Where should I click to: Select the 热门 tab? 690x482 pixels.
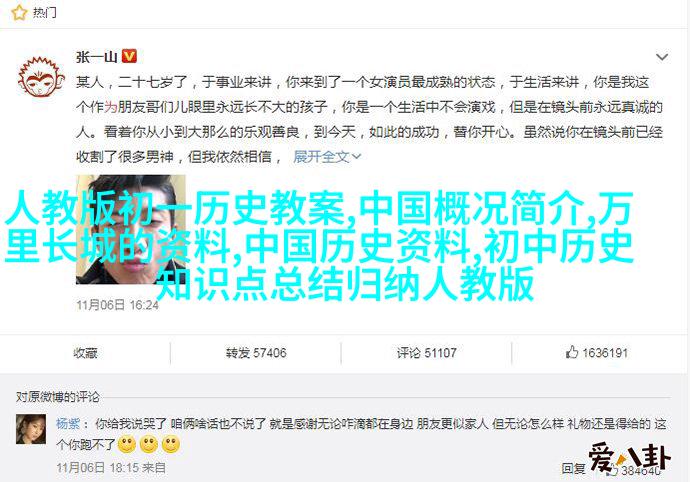(x=44, y=12)
